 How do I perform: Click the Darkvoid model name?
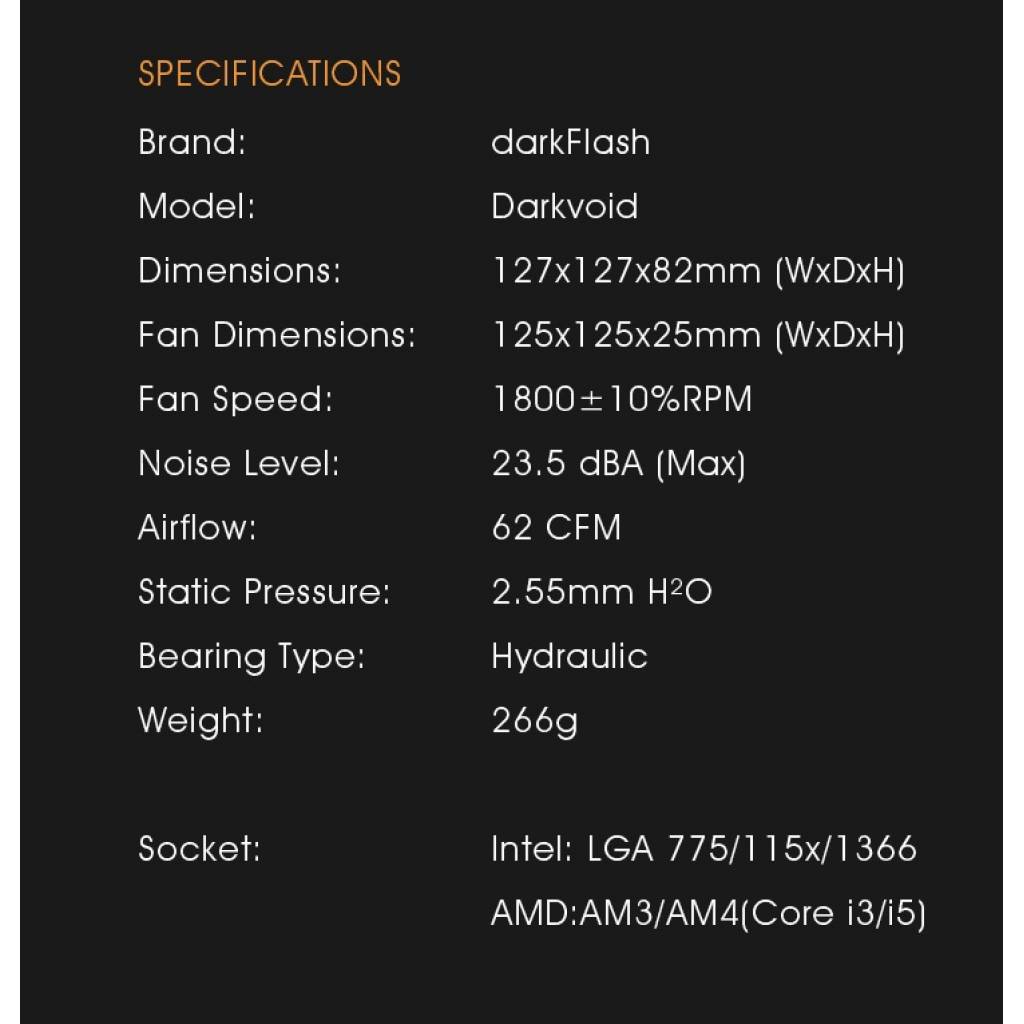coord(564,206)
